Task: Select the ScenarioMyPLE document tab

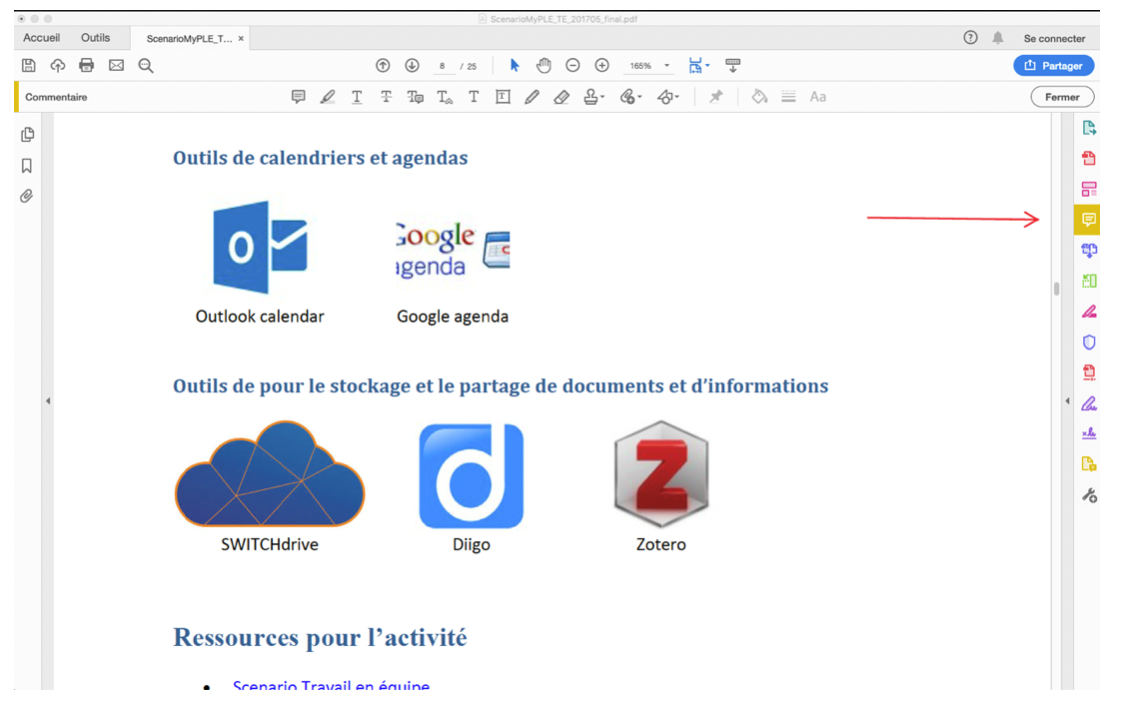Action: pyautogui.click(x=189, y=38)
